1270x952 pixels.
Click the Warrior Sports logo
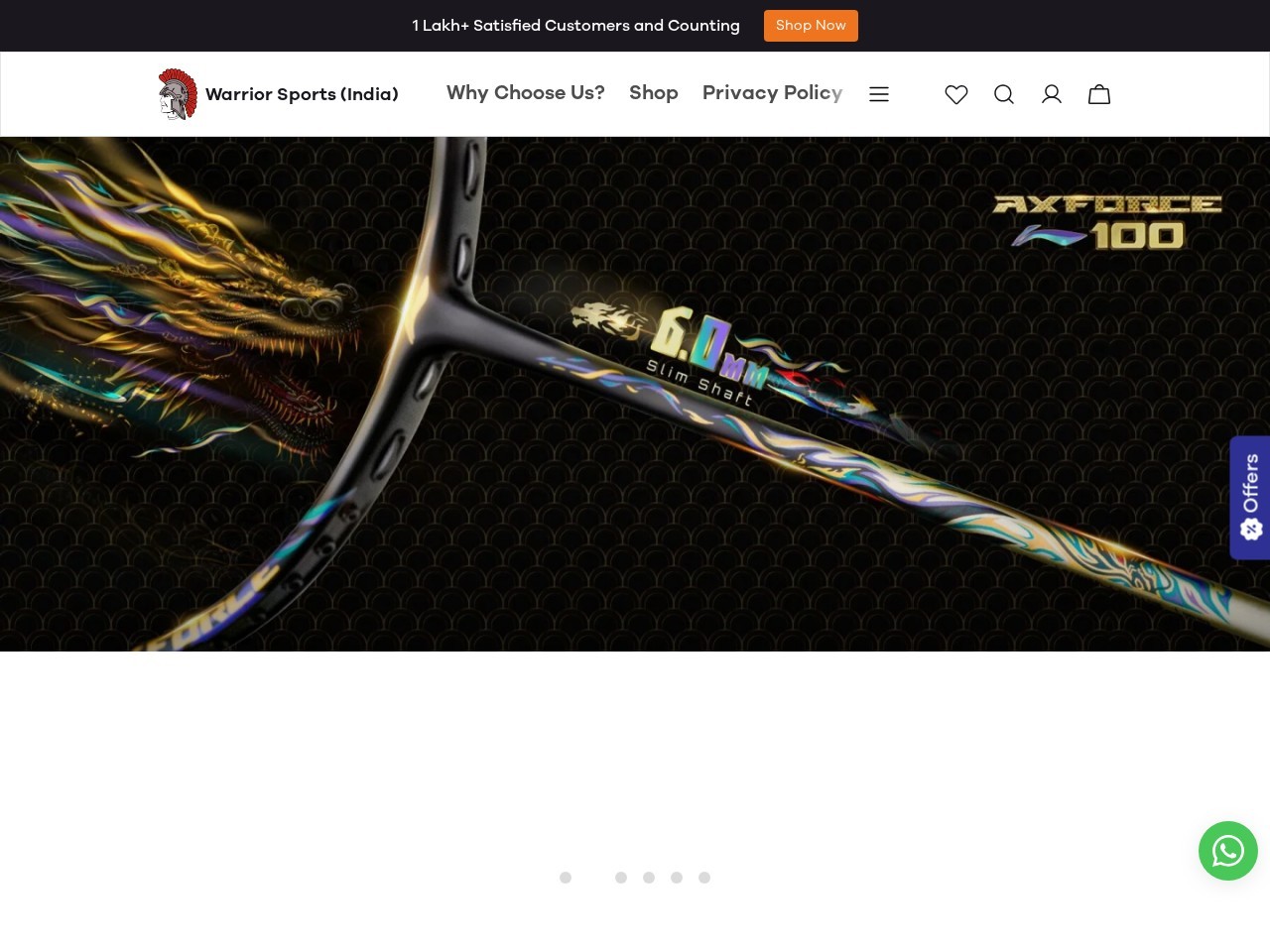tap(278, 93)
